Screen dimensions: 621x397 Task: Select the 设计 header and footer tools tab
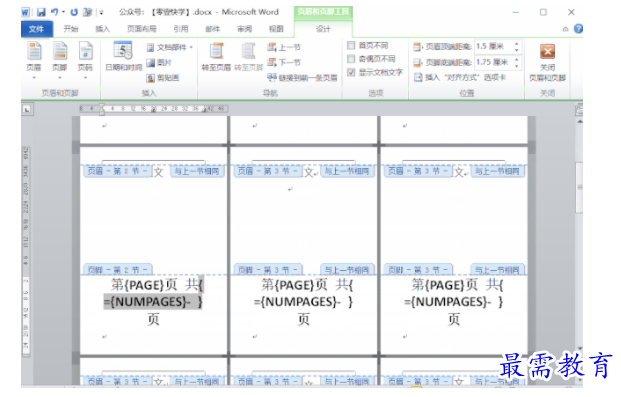[x=323, y=29]
